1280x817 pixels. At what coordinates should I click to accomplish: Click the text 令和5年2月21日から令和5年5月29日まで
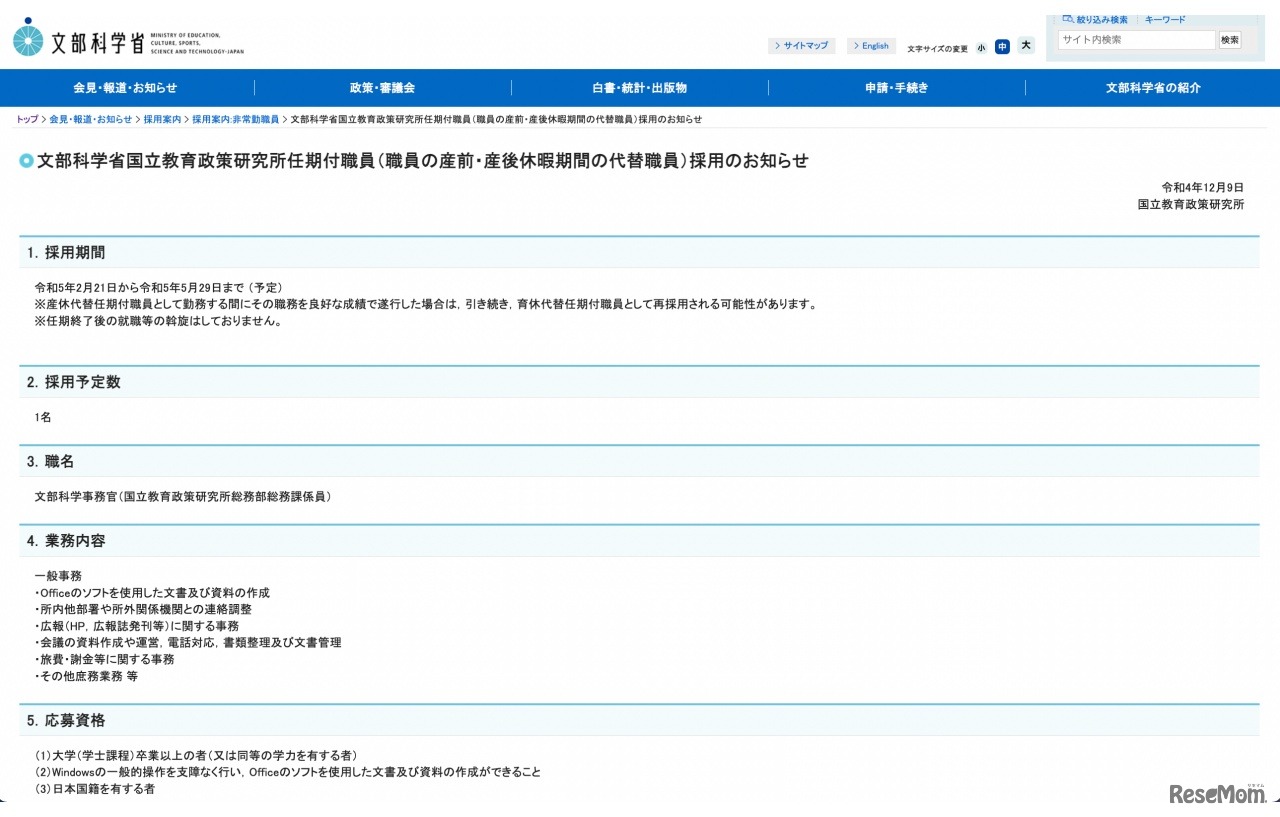point(141,288)
